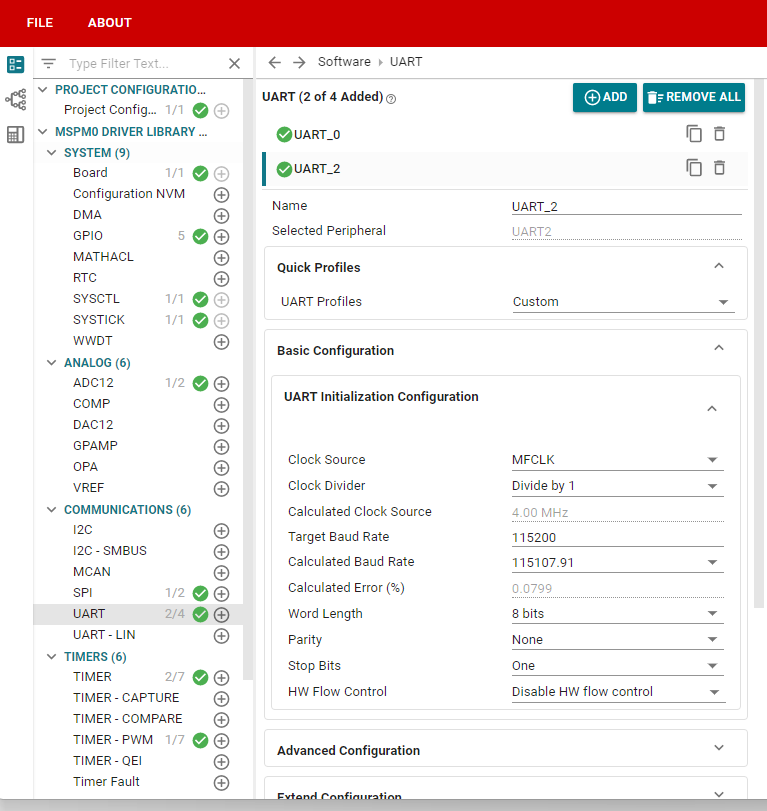Click the ADD button
This screenshot has width=767, height=811.
point(605,97)
